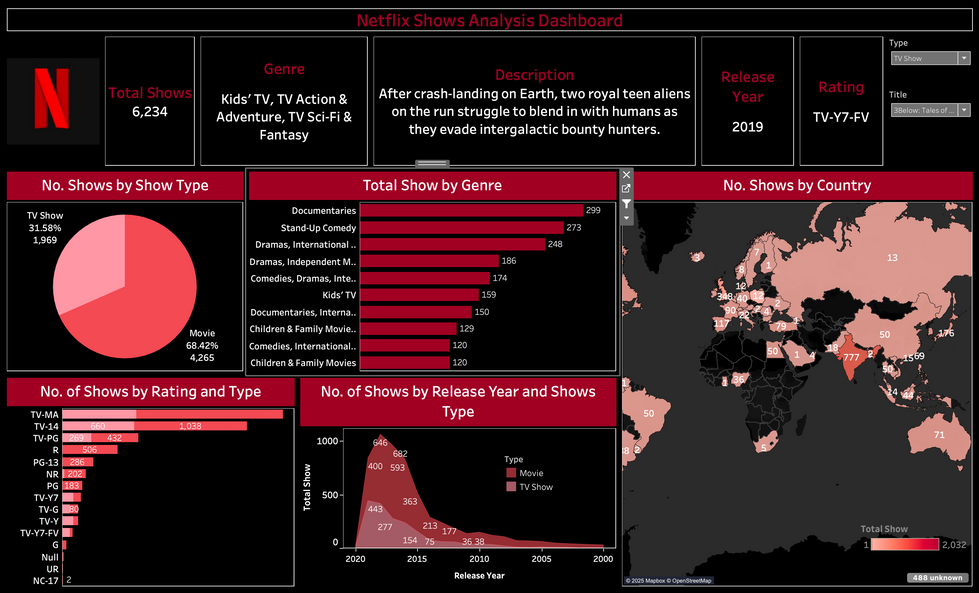Click the 248 value for Dramas, International
This screenshot has width=979, height=593.
[555, 244]
